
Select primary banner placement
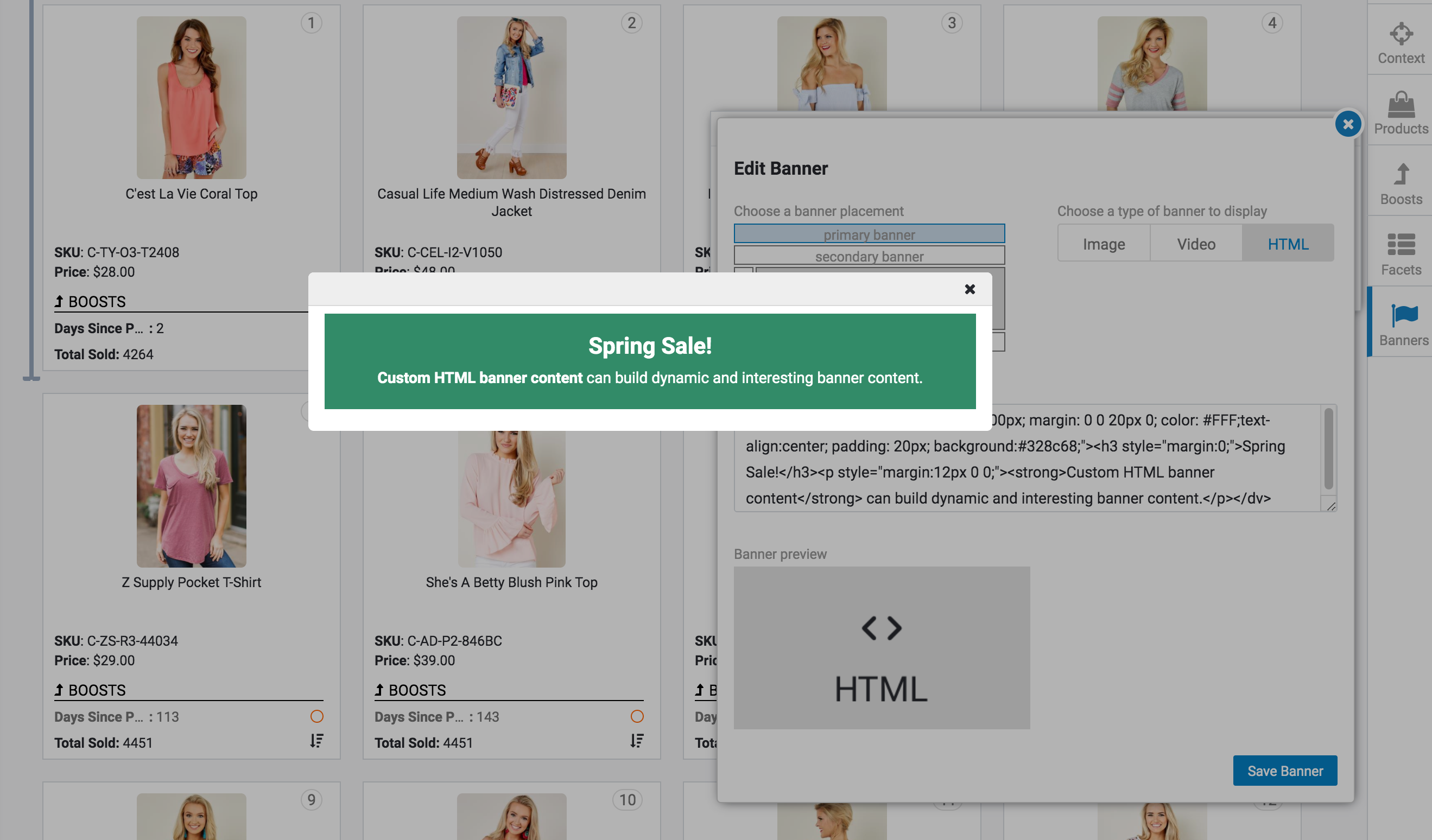[x=869, y=233]
